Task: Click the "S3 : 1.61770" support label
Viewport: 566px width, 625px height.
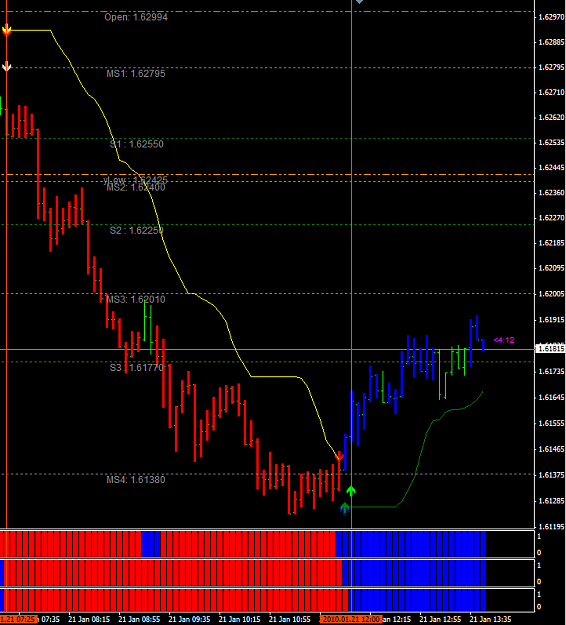Action: [136, 368]
